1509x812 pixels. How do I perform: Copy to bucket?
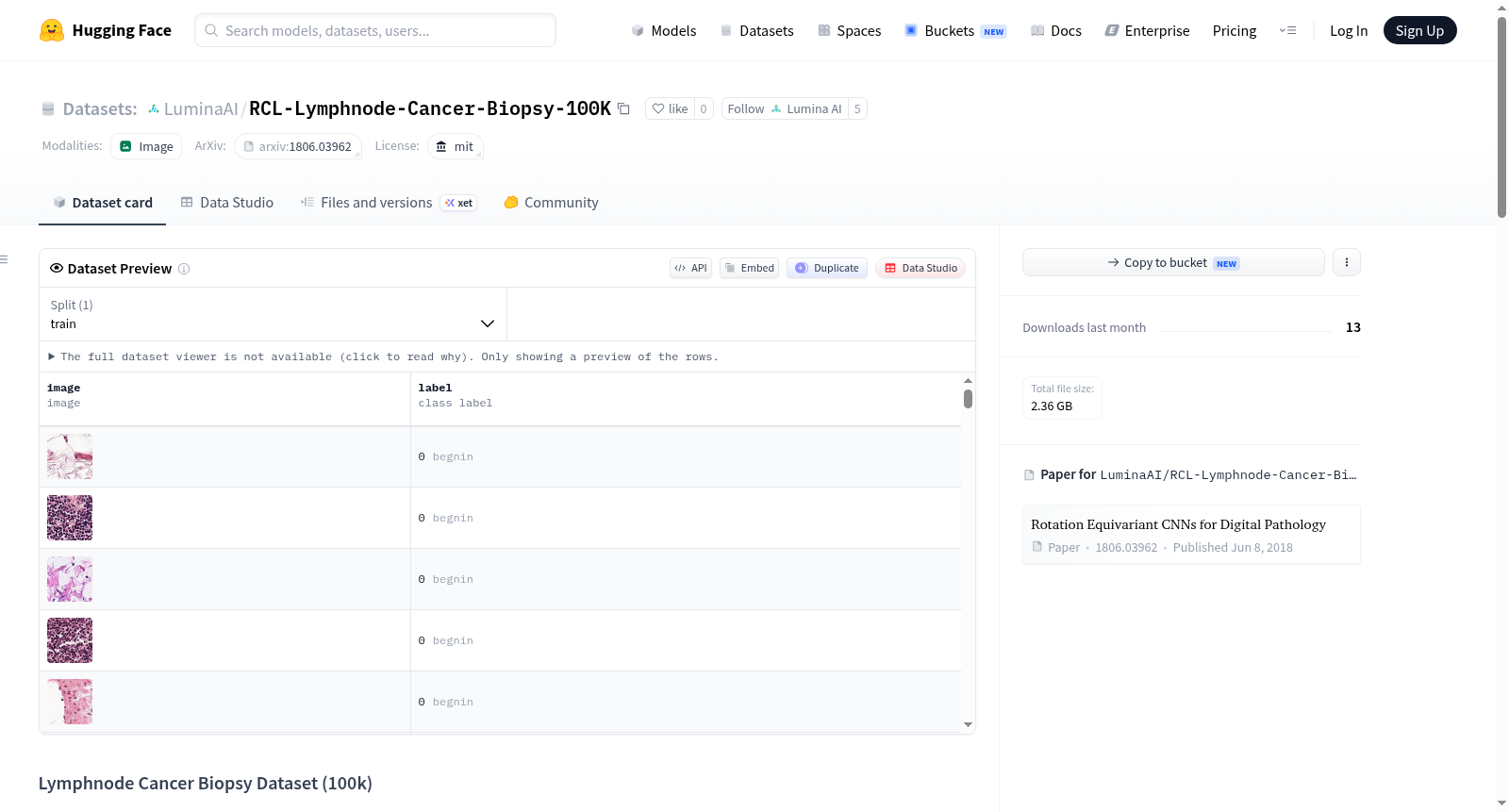click(x=1173, y=262)
